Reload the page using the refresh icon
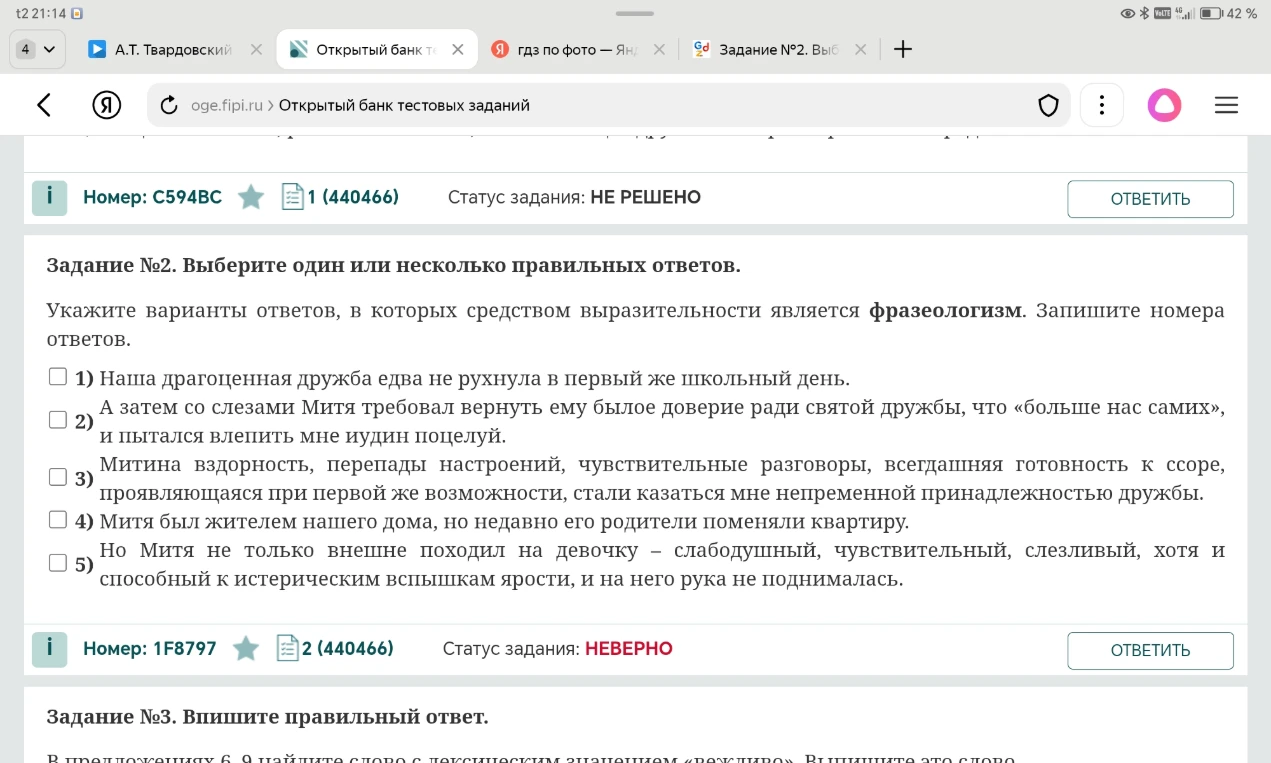This screenshot has height=763, width=1271. [x=169, y=105]
